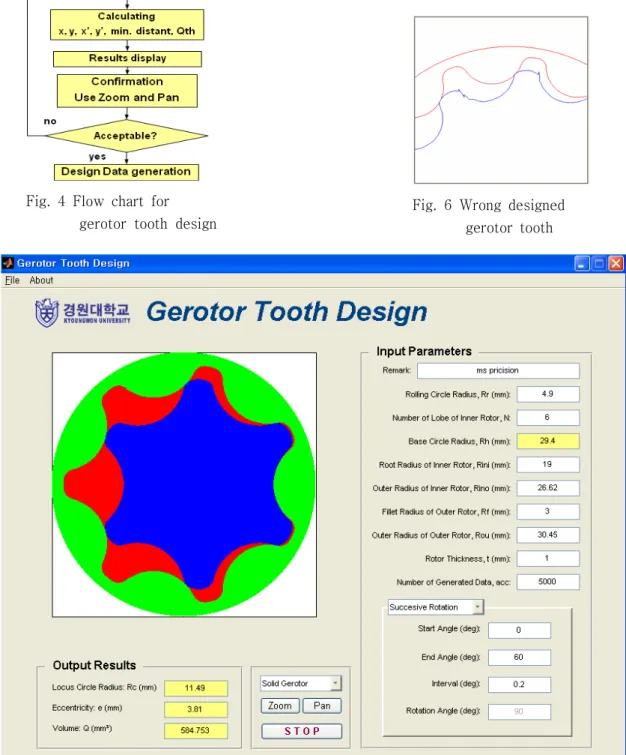Edit the Outer Radius of Inner Rotor field
Viewport: 626px width, 755px height.
click(548, 488)
